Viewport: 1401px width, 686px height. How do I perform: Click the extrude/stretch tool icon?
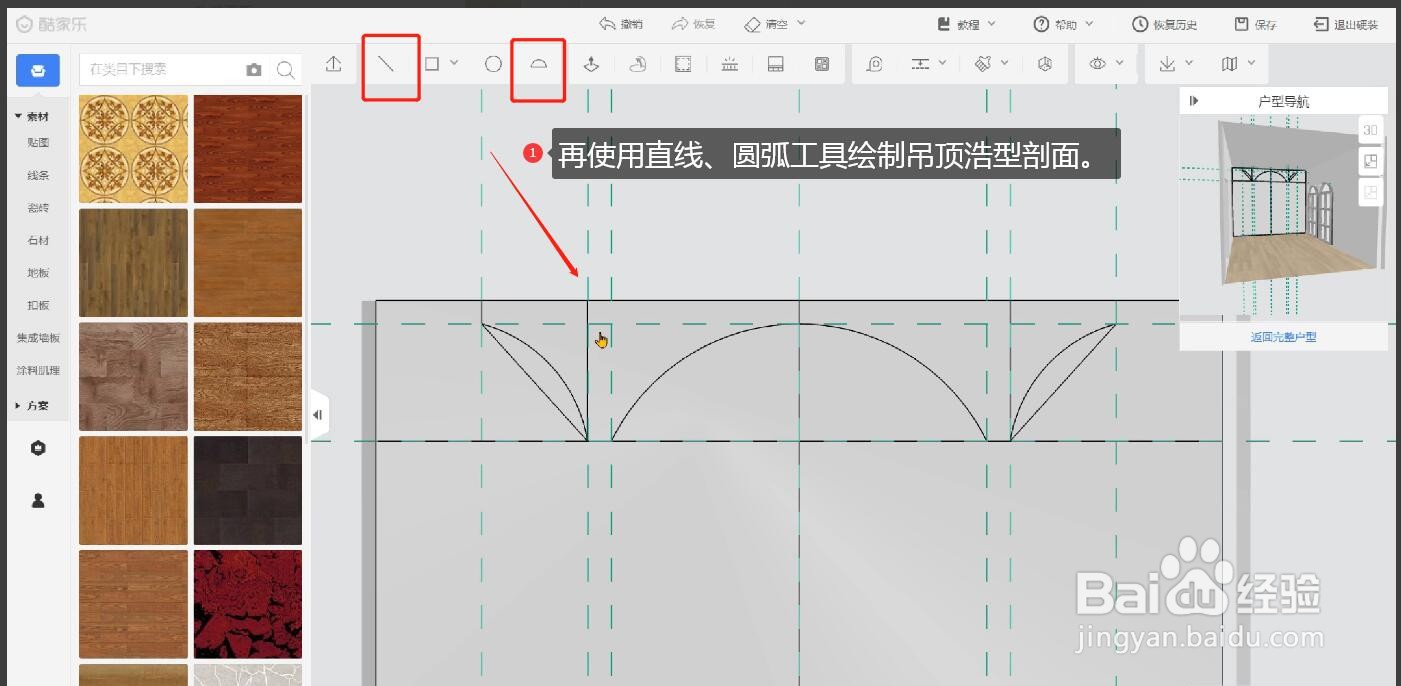pyautogui.click(x=591, y=64)
